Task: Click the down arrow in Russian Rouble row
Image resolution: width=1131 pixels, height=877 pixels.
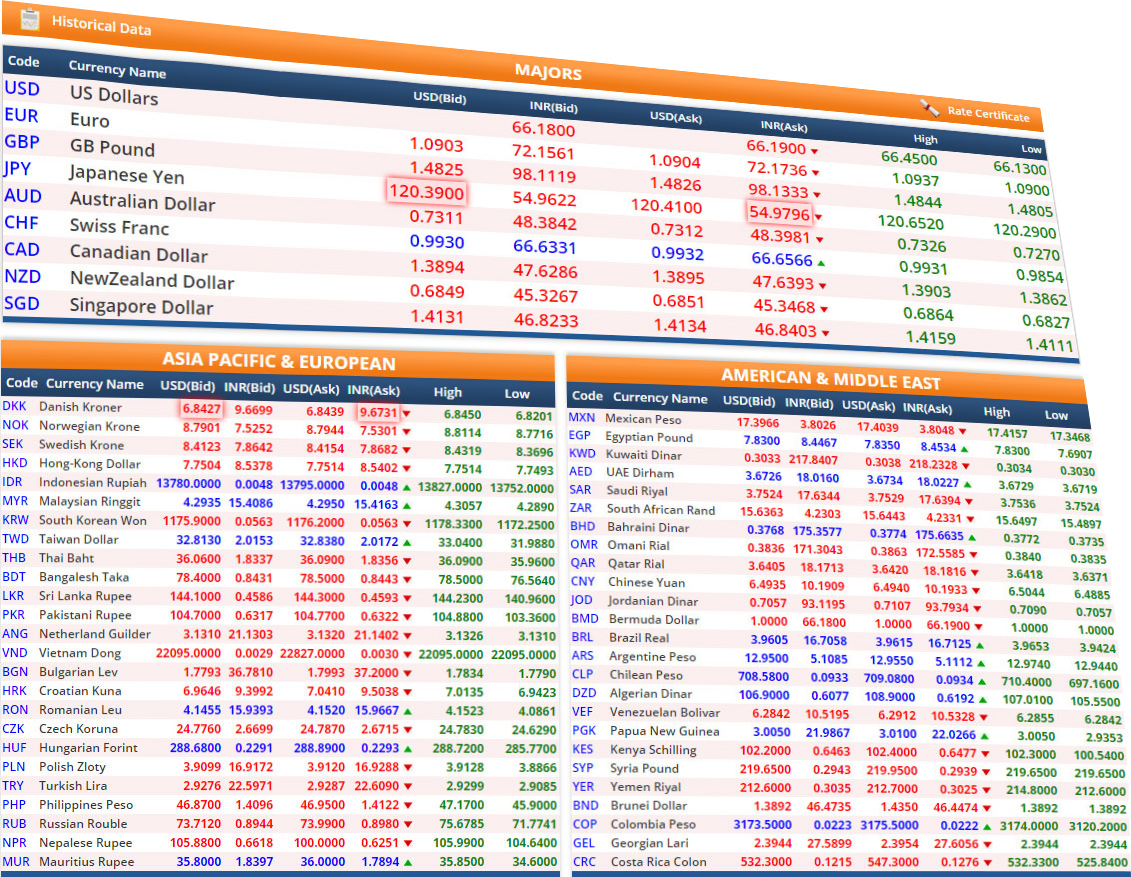Action: (x=408, y=824)
